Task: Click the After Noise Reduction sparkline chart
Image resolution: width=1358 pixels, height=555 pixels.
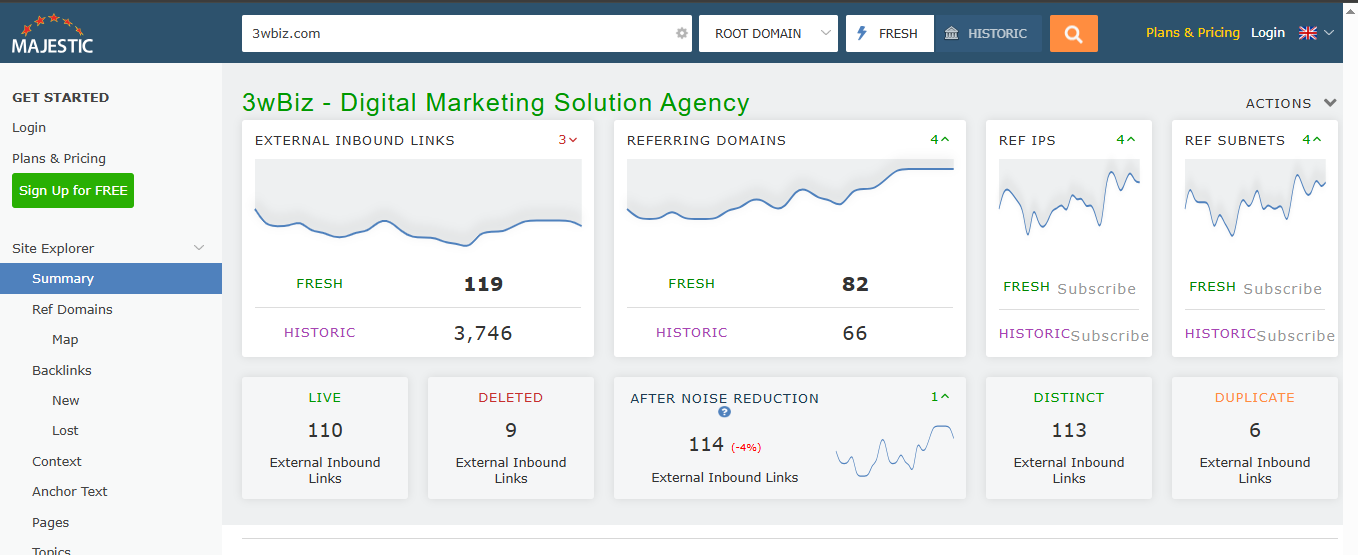Action: tap(895, 451)
